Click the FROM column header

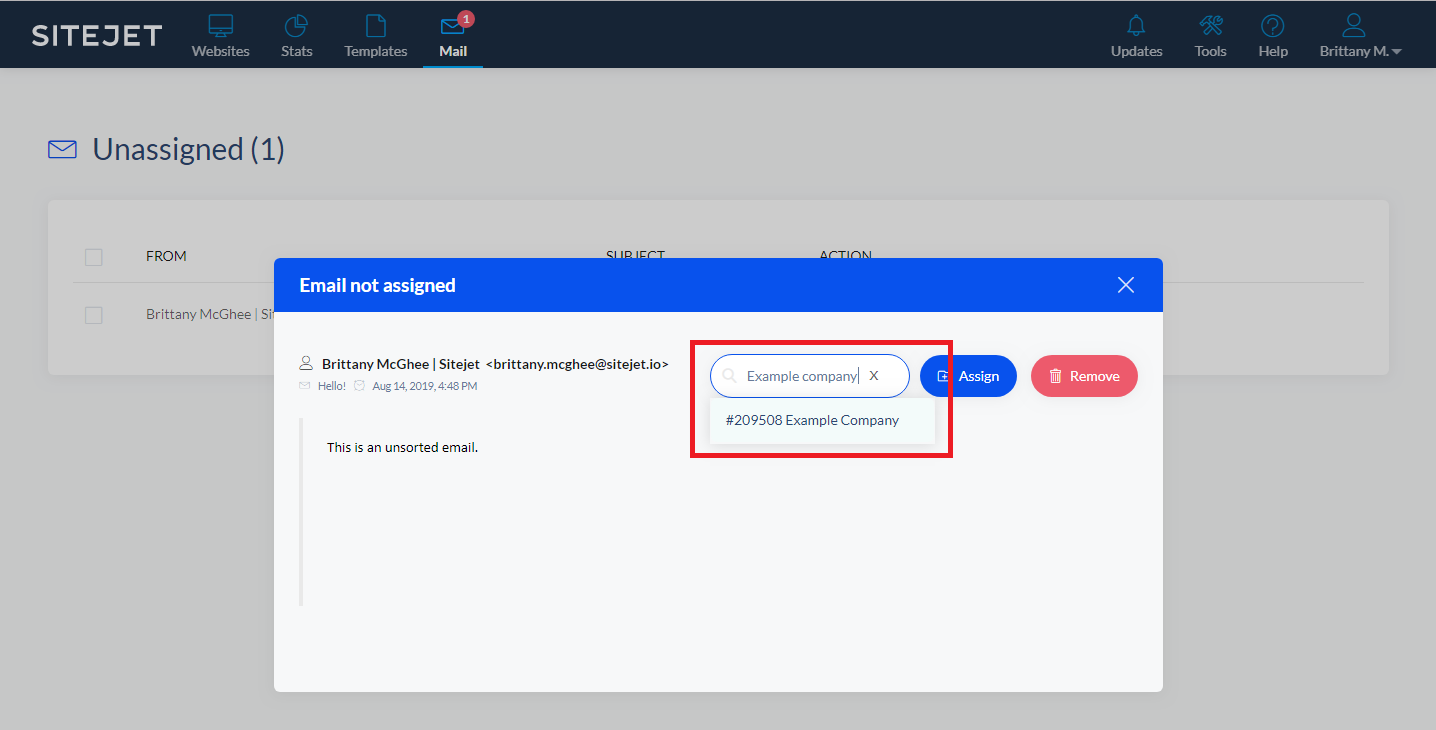tap(166, 257)
